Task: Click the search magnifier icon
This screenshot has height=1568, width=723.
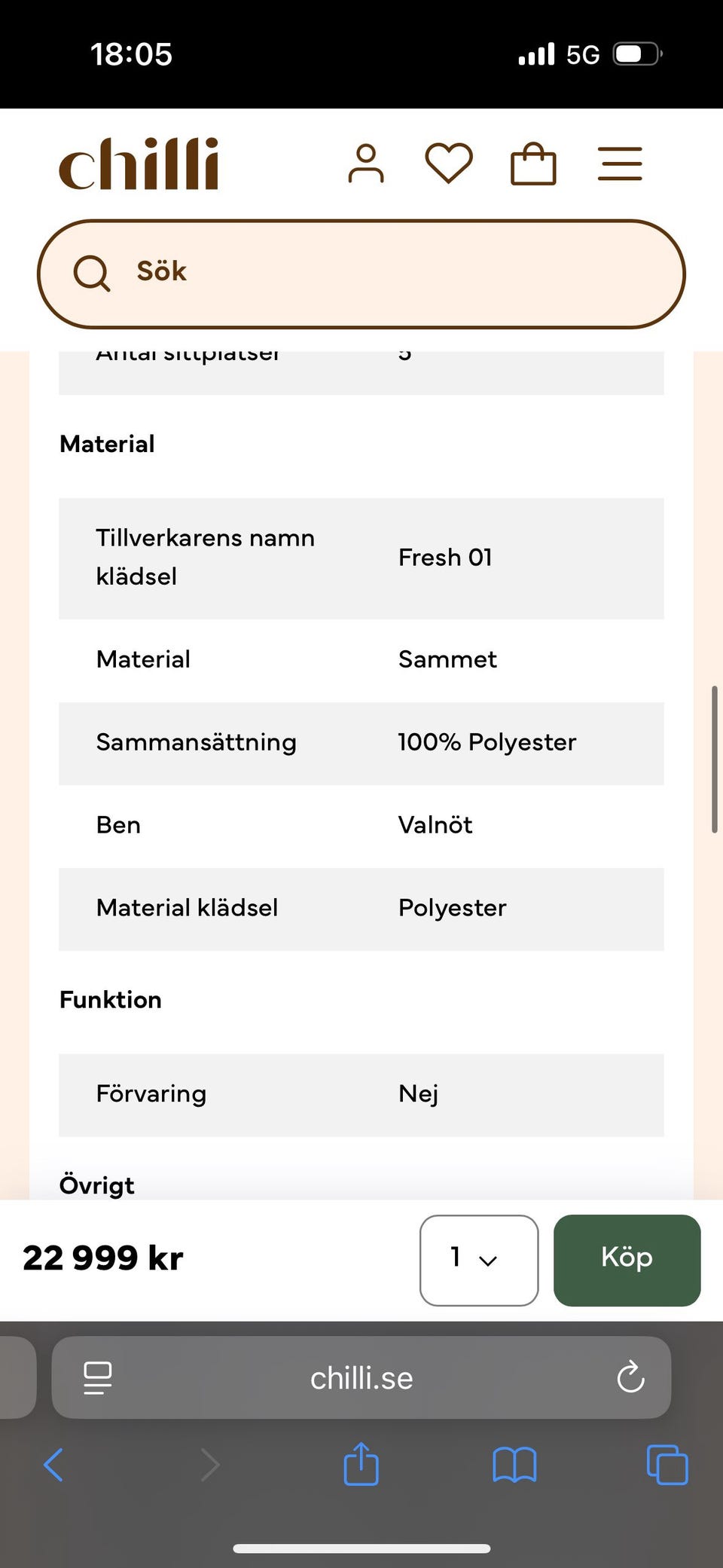Action: click(x=91, y=273)
